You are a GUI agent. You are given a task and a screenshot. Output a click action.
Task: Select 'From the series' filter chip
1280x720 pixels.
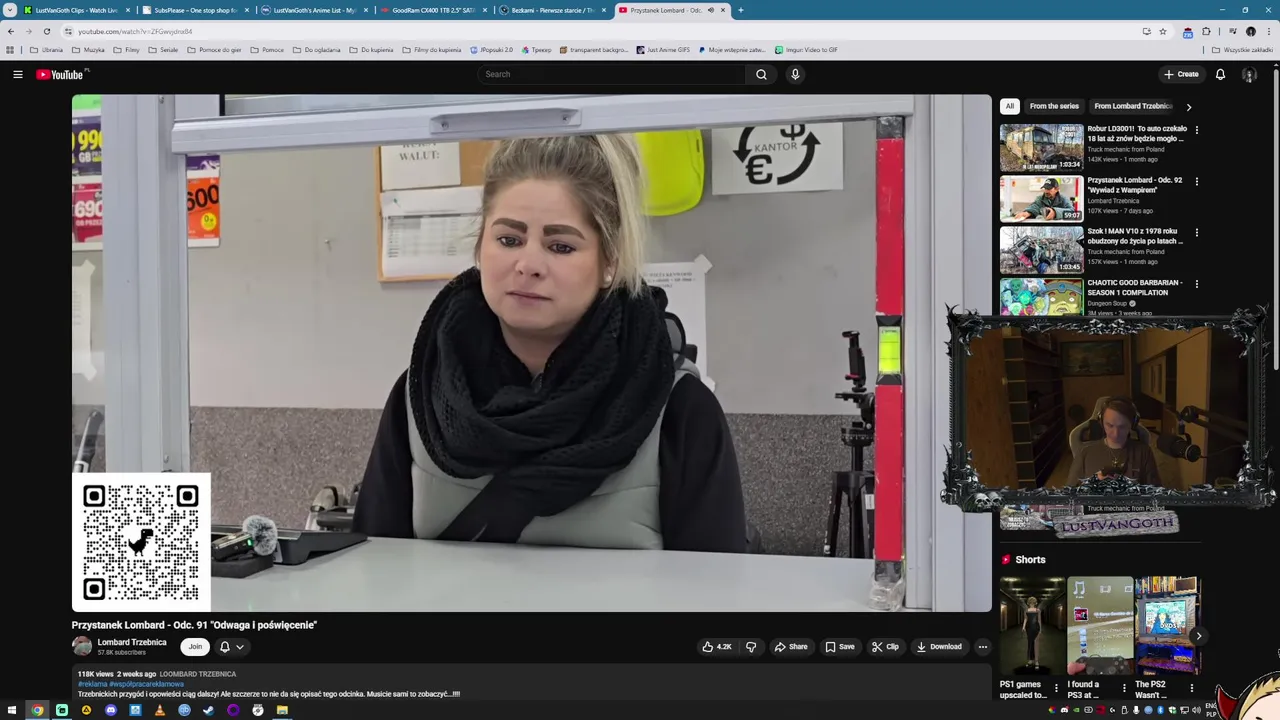1054,106
